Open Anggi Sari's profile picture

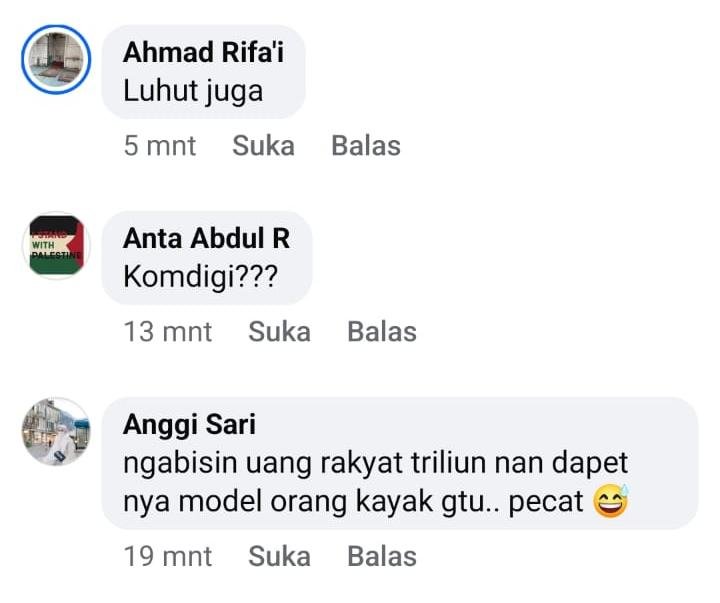[x=56, y=432]
